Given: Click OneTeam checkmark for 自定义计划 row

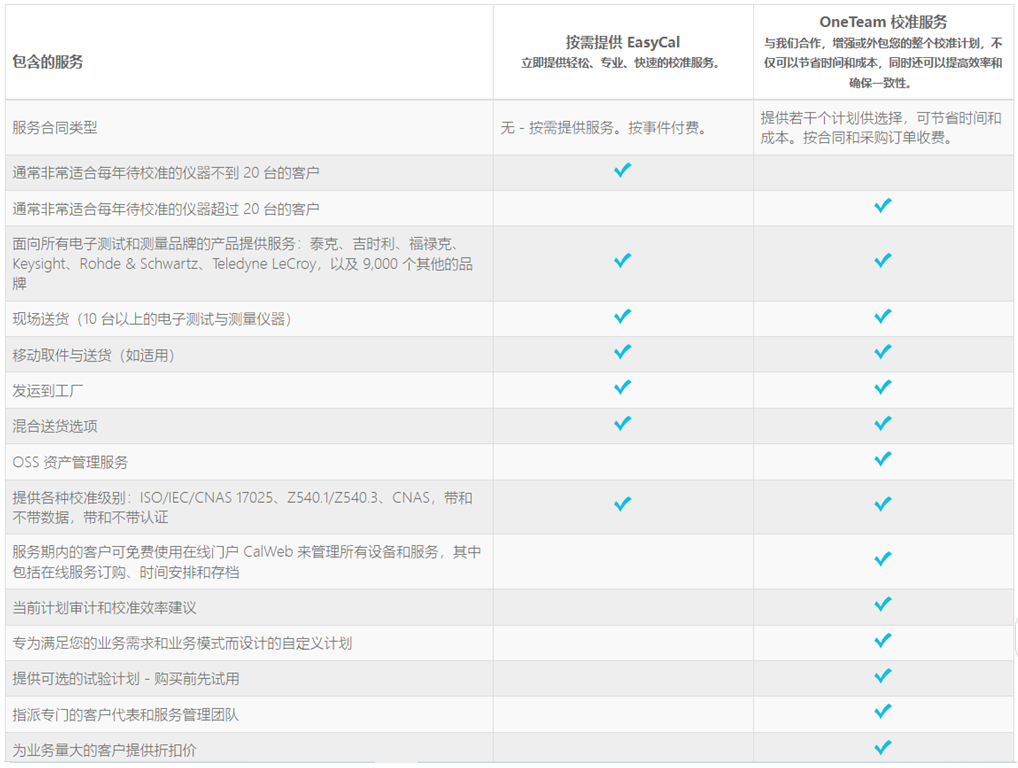Looking at the screenshot, I should (x=882, y=641).
